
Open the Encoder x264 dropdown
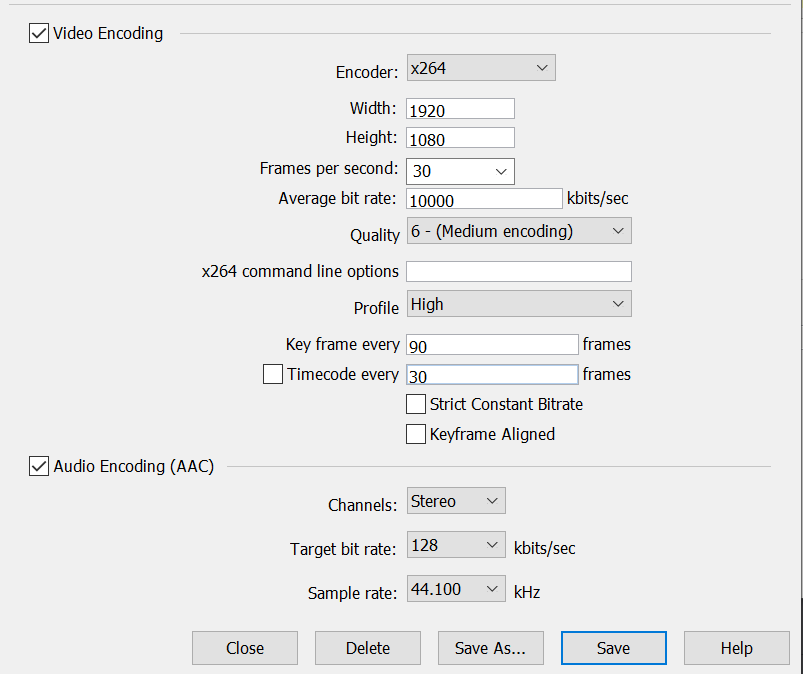tap(480, 68)
